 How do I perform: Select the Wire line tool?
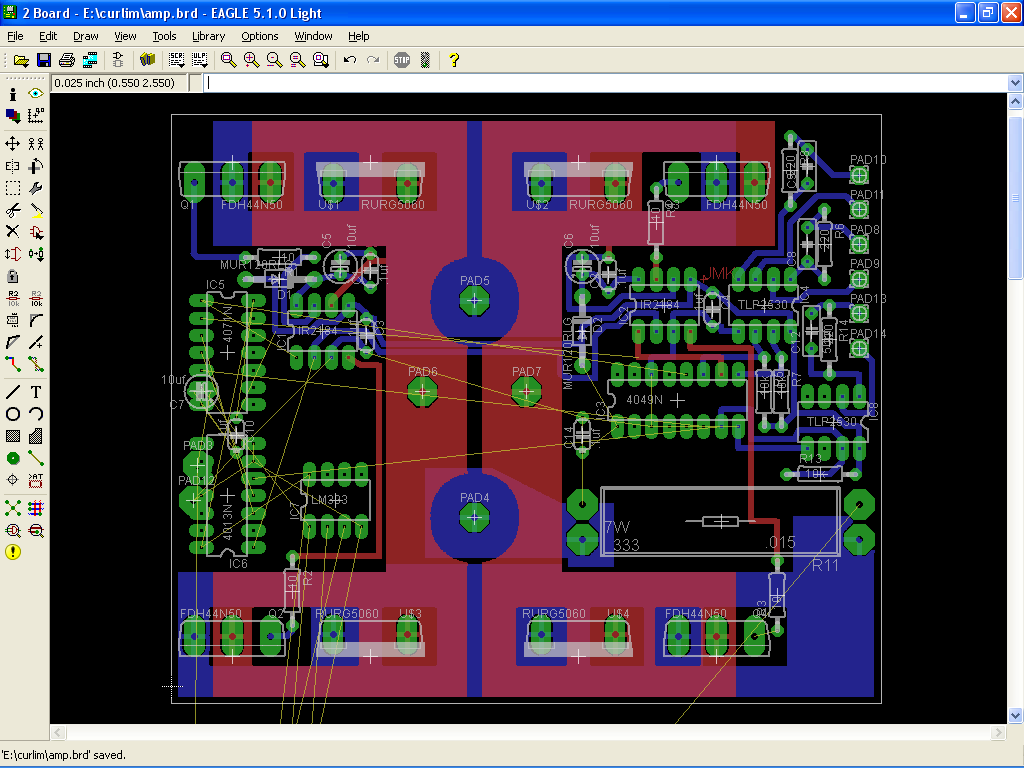pyautogui.click(x=12, y=392)
